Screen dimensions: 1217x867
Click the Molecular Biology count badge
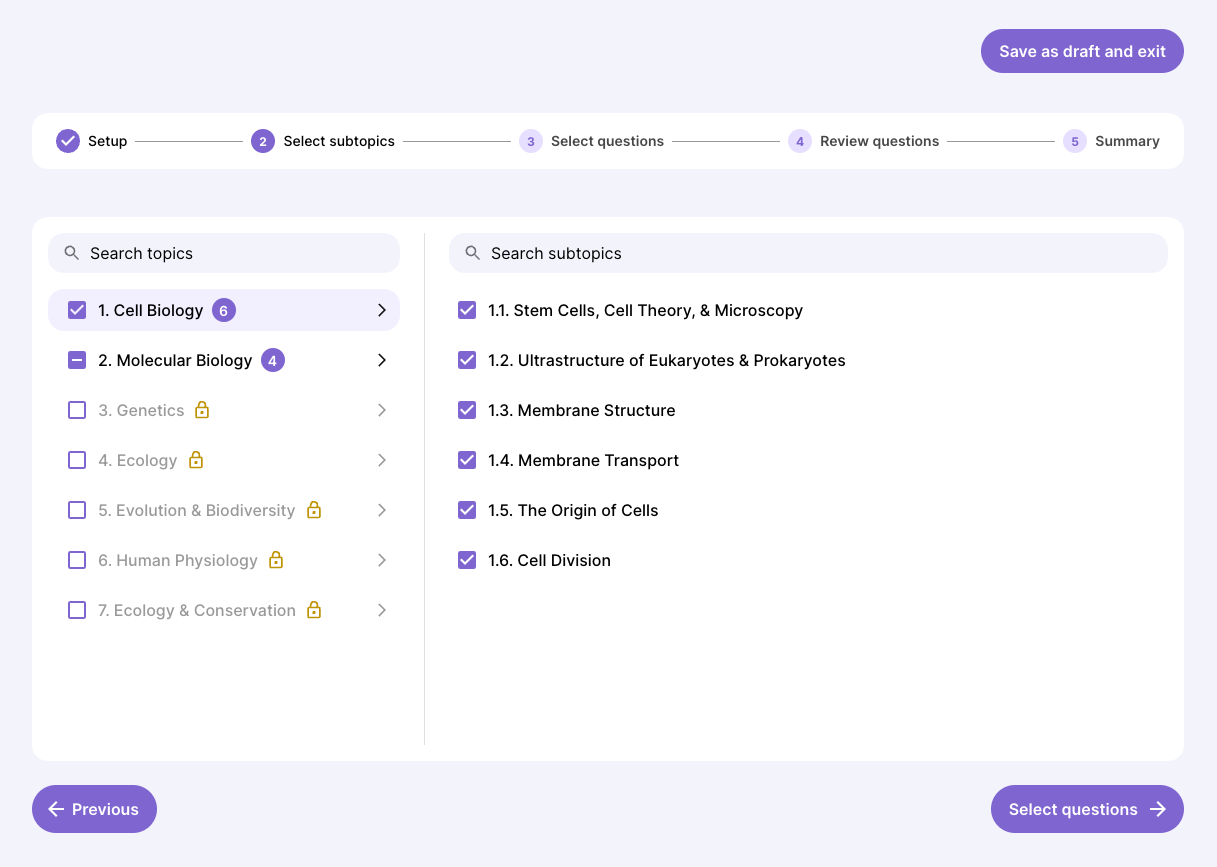click(273, 360)
